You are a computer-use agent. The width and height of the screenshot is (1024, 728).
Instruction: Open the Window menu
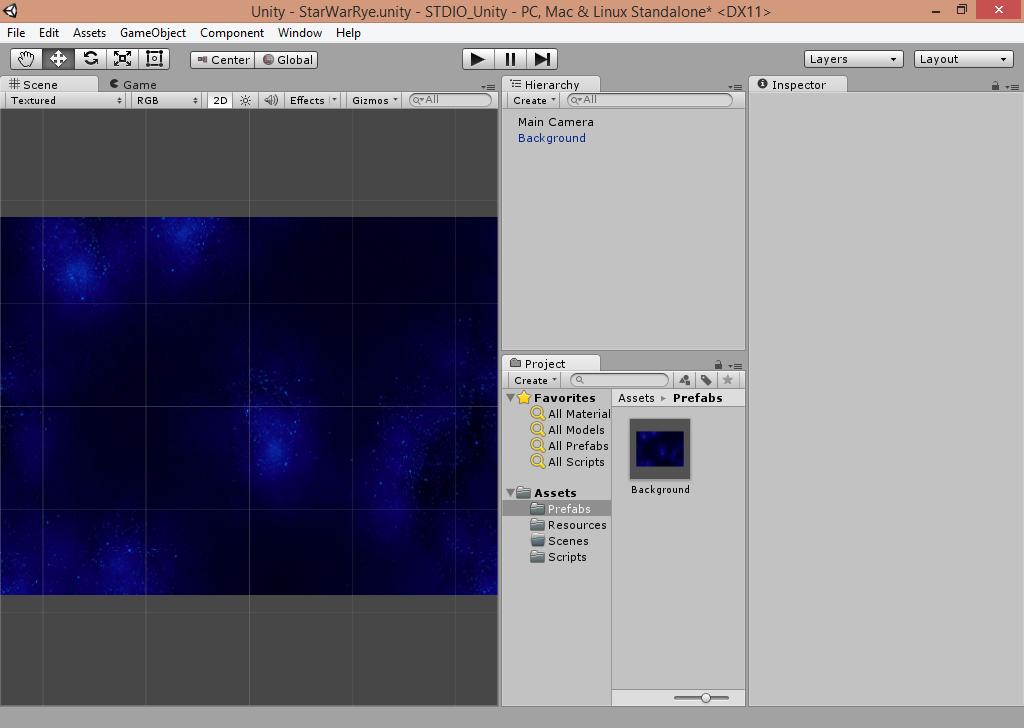point(300,33)
